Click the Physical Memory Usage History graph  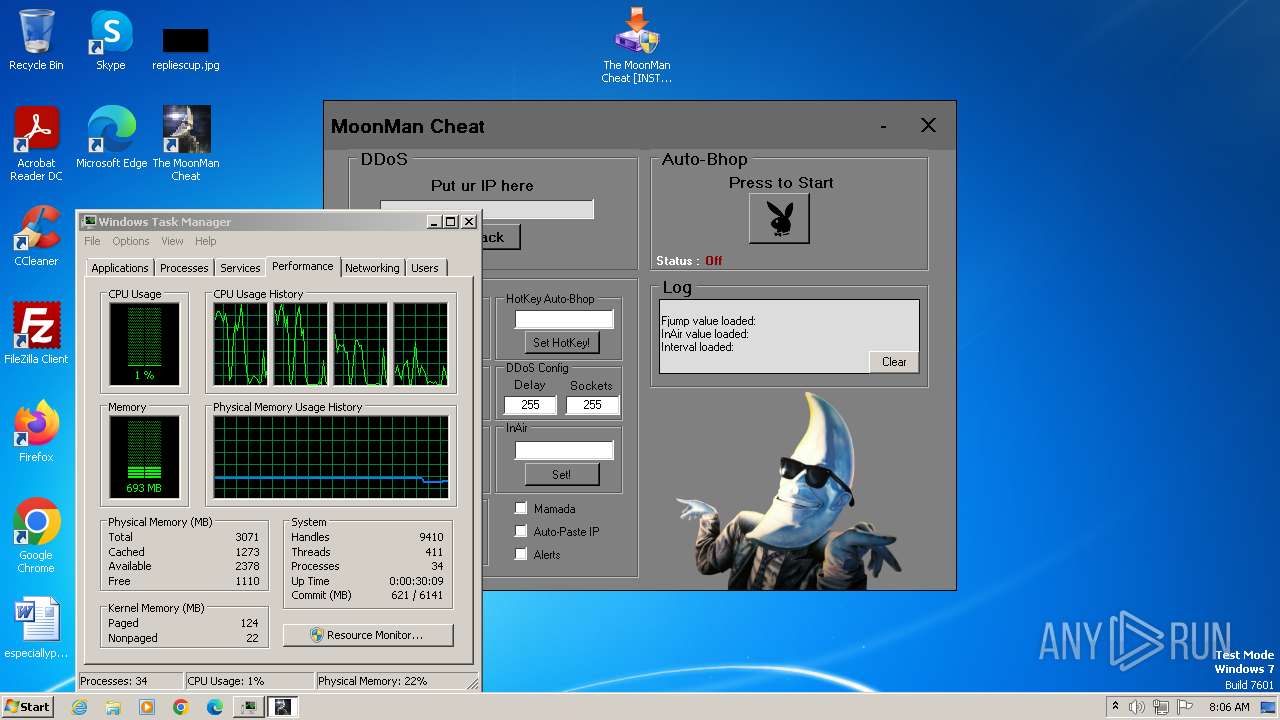pos(331,457)
